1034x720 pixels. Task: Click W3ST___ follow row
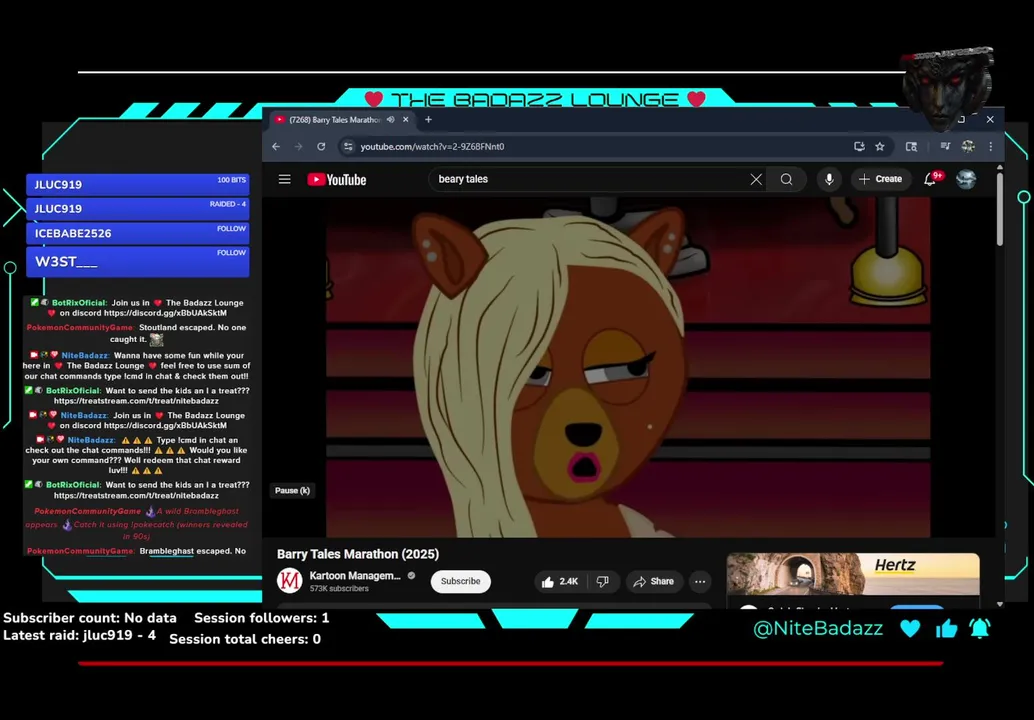coord(137,261)
